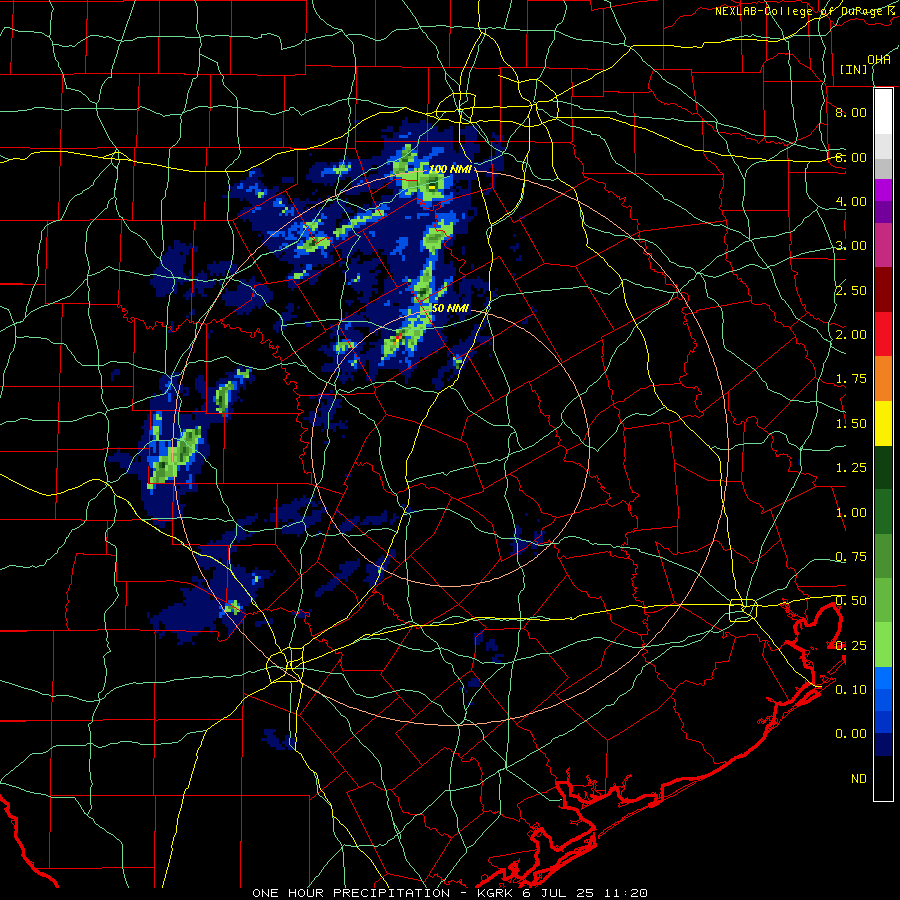Pick the dark red swatch on the color scale
The image size is (900, 900).
pos(883,290)
